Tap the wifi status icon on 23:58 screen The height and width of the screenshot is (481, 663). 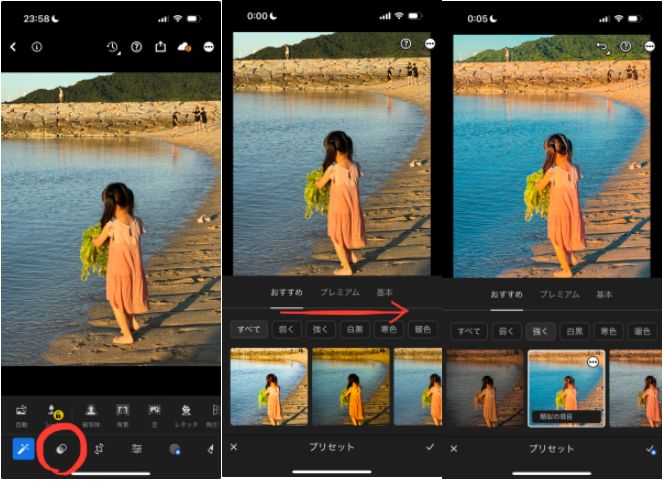point(178,19)
